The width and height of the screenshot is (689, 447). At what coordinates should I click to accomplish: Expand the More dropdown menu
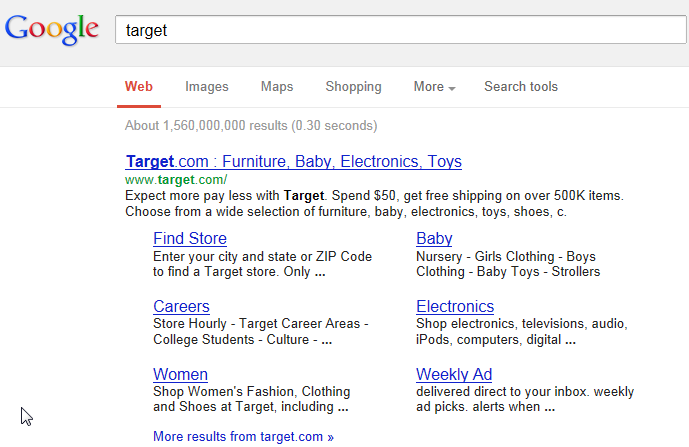[434, 87]
